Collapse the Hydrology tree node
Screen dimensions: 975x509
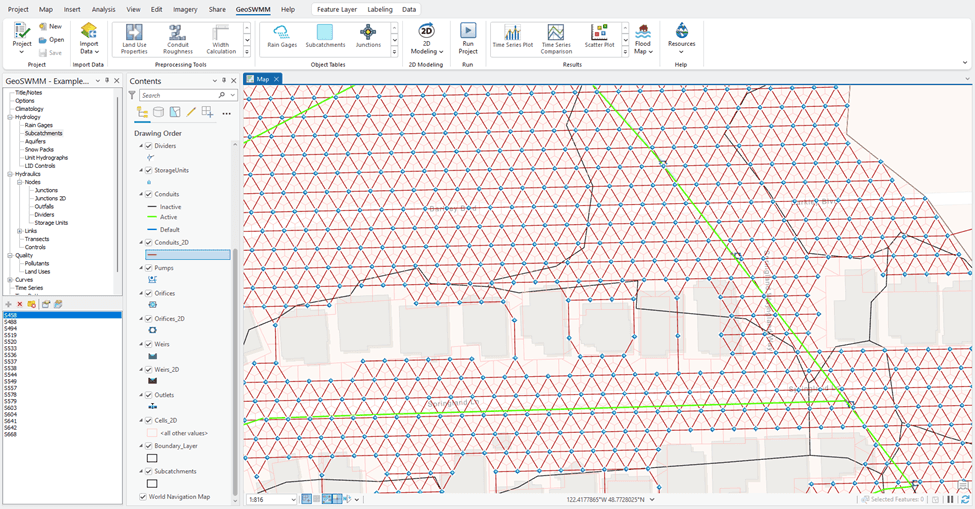click(8, 117)
